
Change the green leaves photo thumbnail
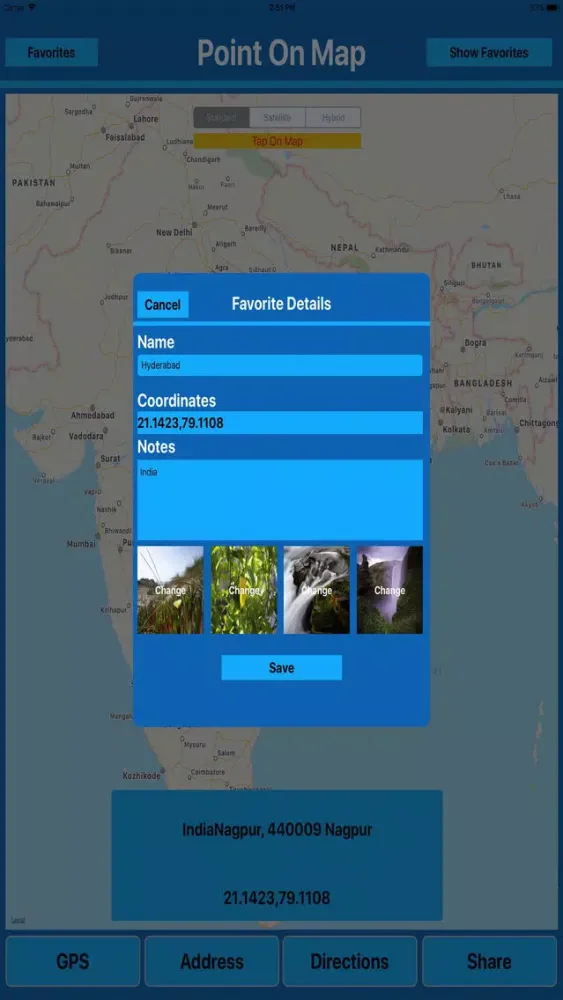pos(244,590)
